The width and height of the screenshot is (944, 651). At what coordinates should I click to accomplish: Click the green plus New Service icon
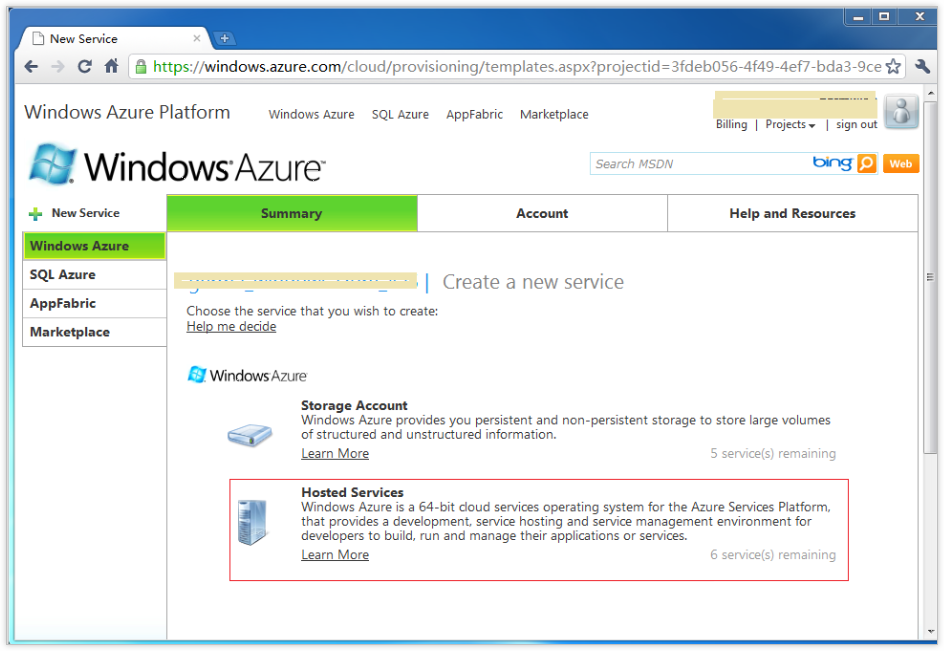(36, 214)
